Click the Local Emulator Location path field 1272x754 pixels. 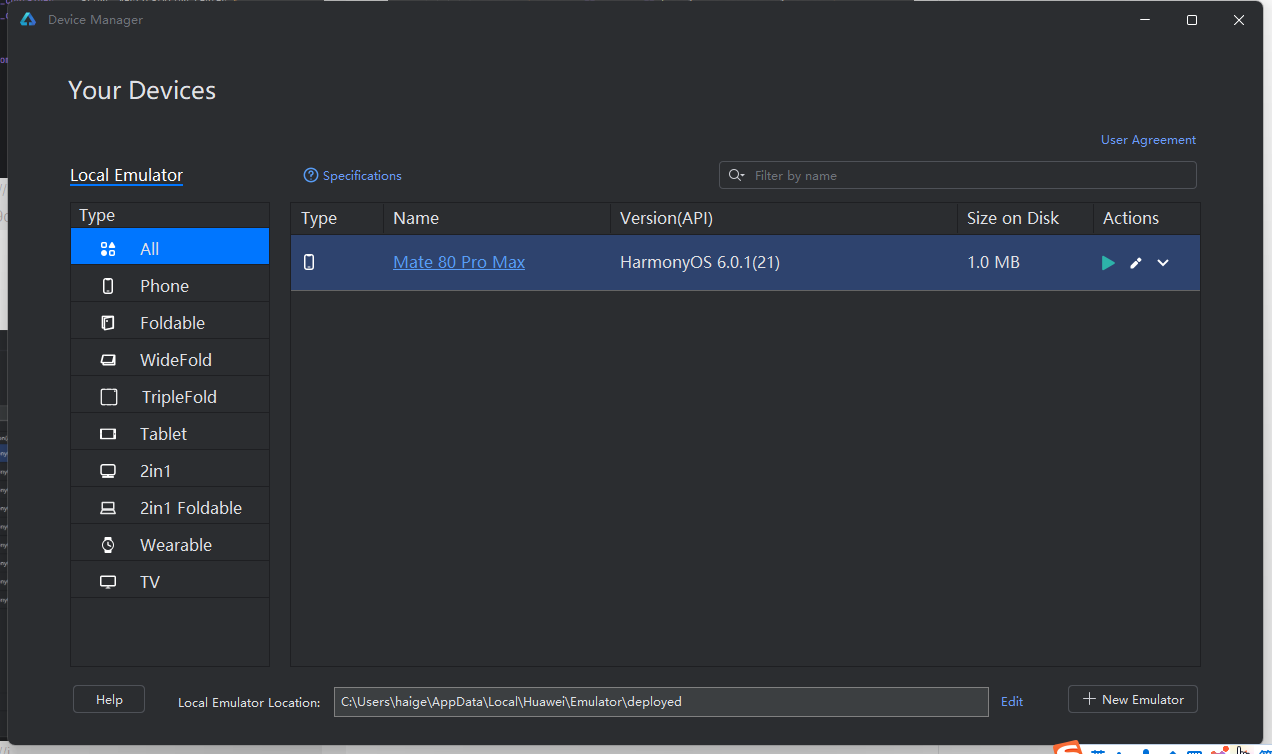tap(661, 701)
